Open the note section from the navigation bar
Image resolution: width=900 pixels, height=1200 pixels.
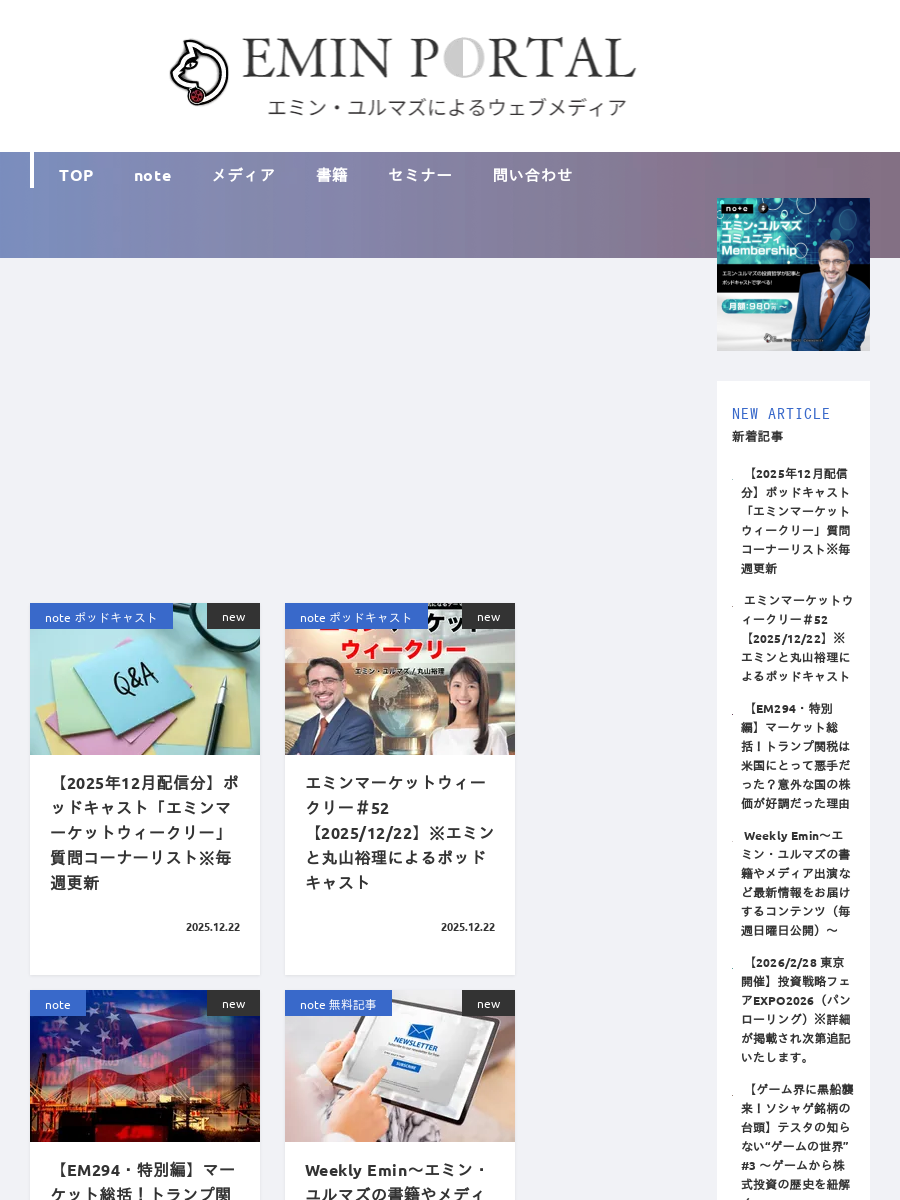click(152, 175)
